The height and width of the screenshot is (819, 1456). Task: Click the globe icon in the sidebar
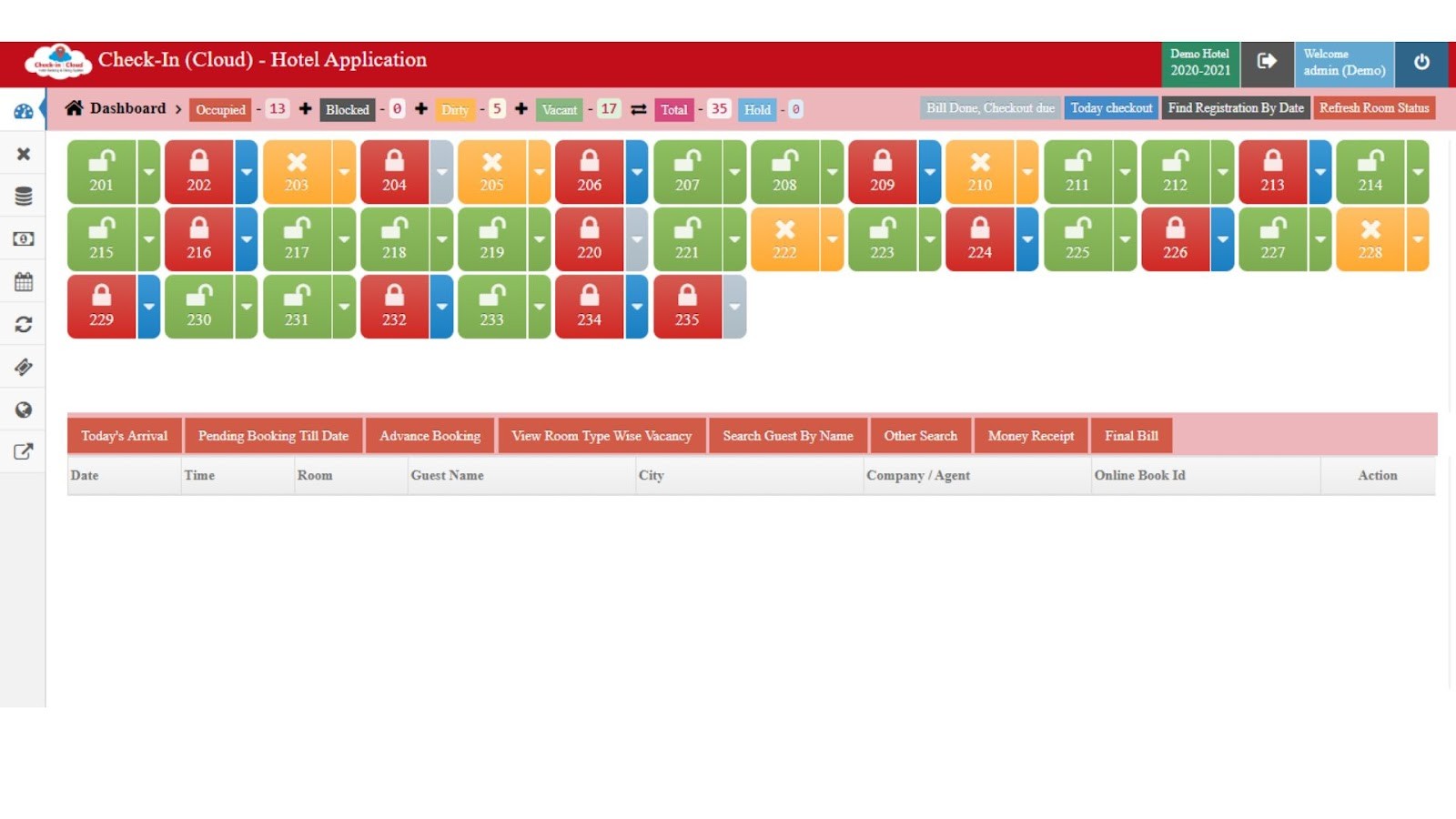pos(22,409)
